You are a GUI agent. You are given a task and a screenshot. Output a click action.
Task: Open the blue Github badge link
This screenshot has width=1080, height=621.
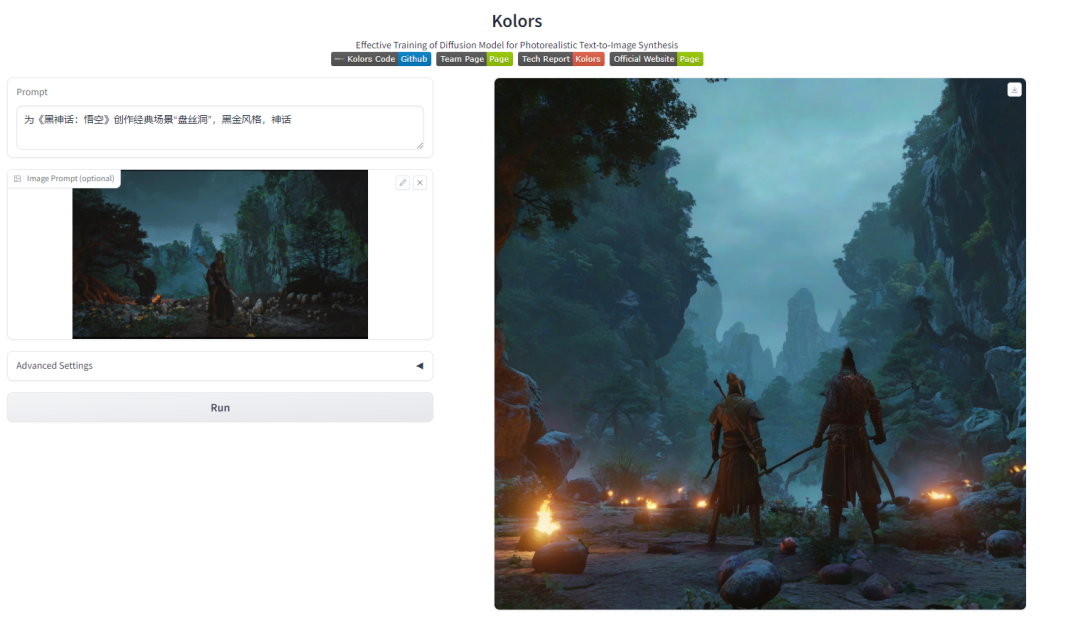[414, 59]
